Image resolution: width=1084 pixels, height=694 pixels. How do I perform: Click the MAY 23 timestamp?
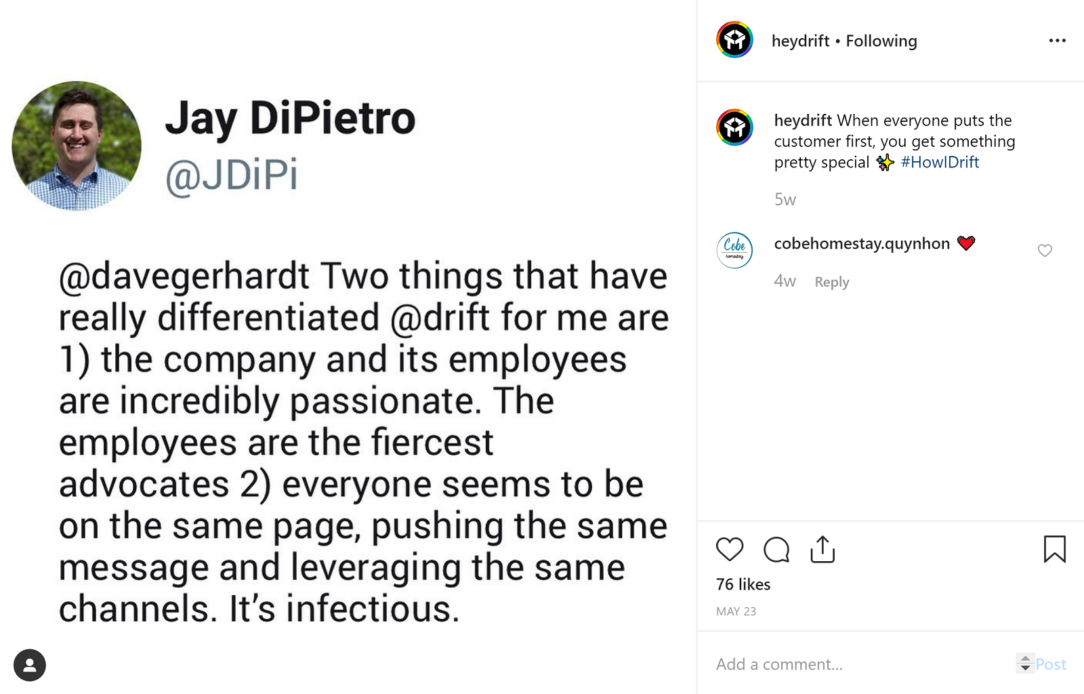click(x=736, y=610)
